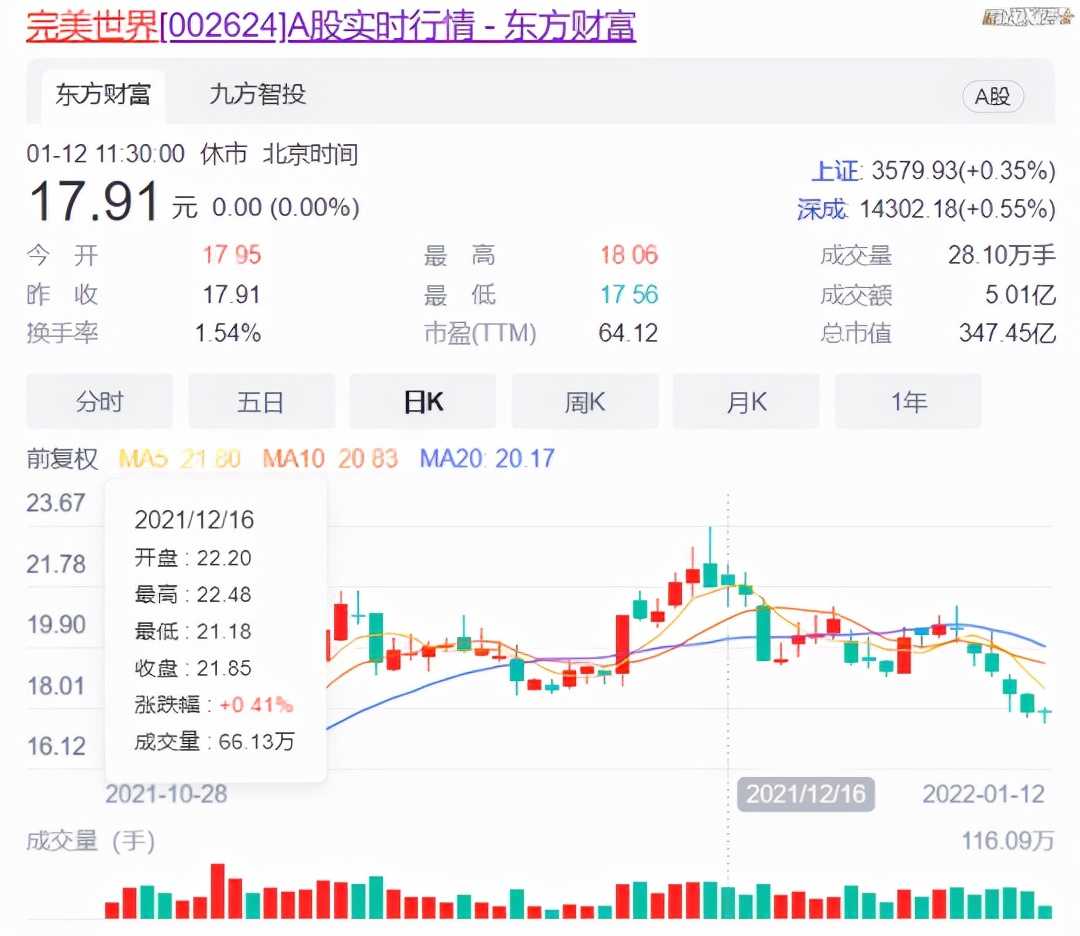Click the 23.67 price axis label
This screenshot has width=1080, height=936.
click(56, 503)
